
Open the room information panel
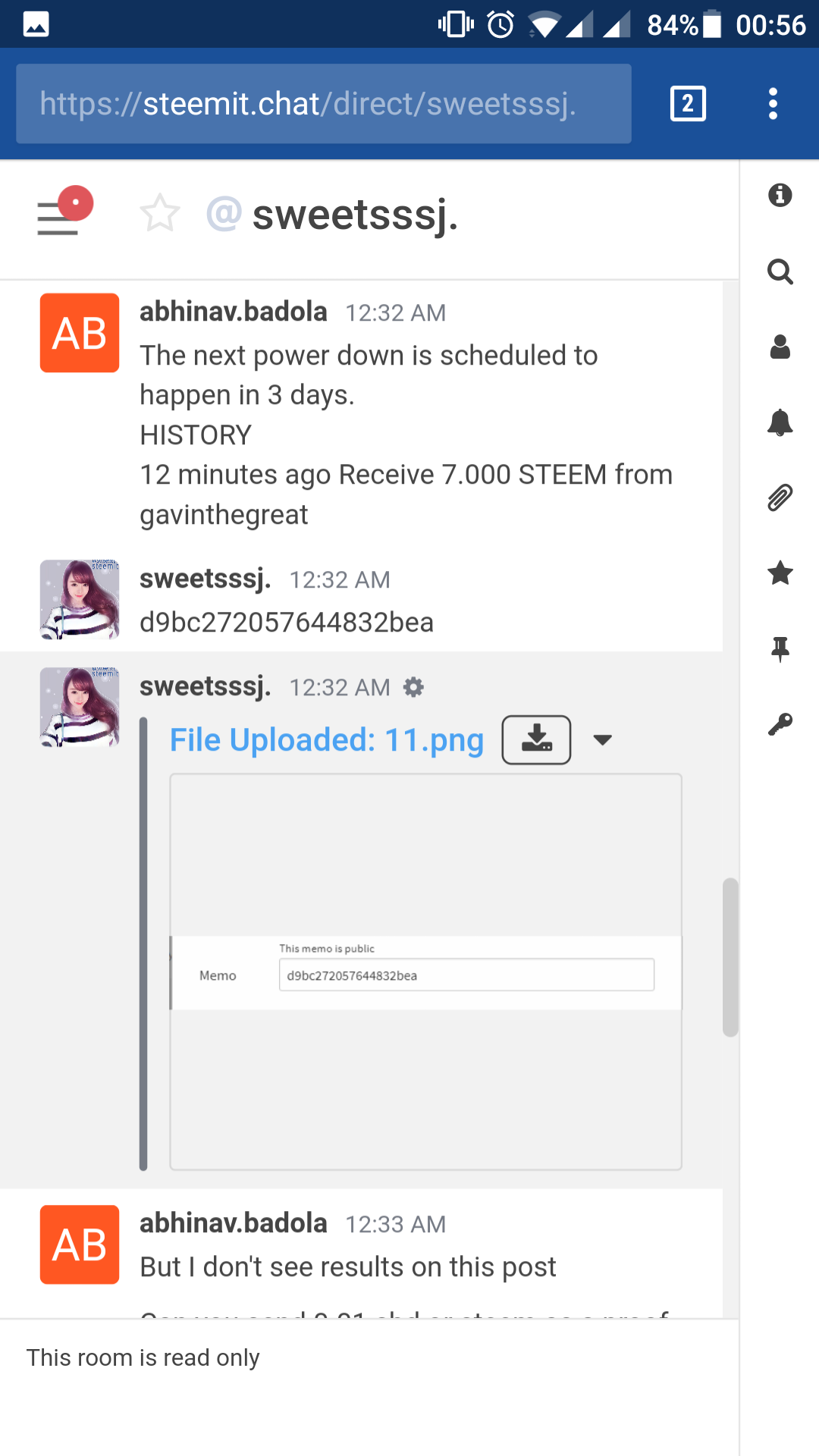tap(780, 196)
